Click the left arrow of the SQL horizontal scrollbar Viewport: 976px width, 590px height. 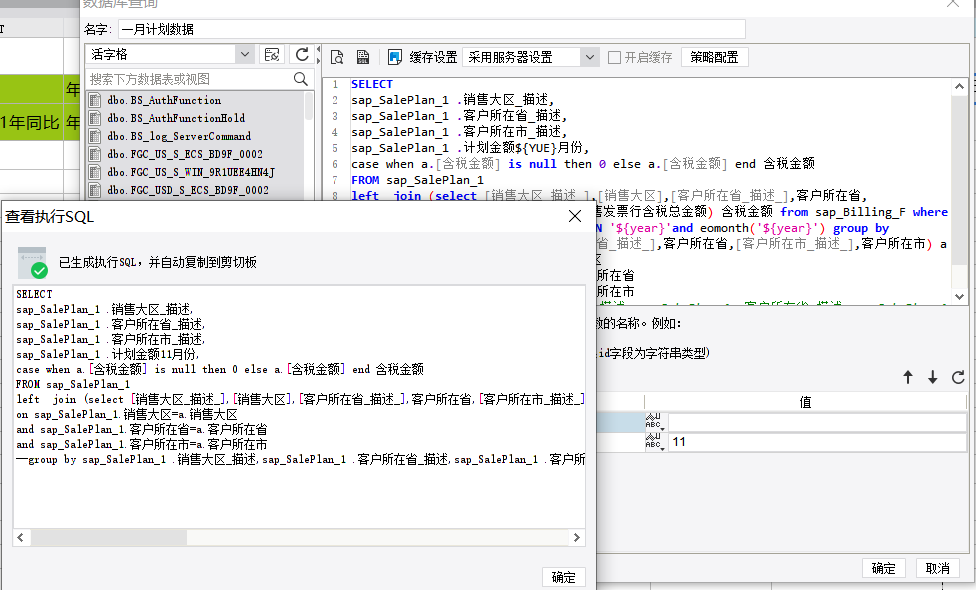pos(21,537)
